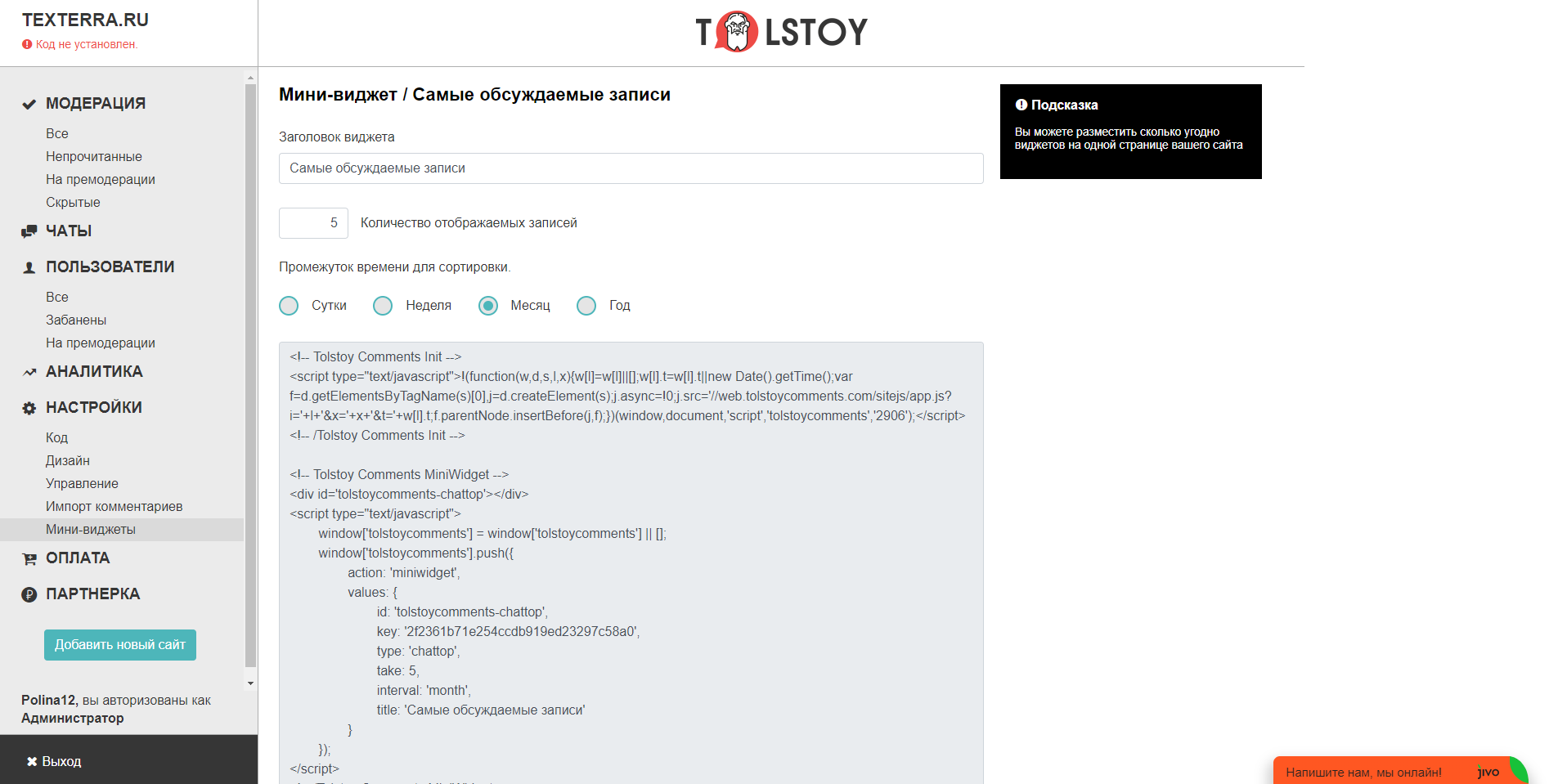
Task: Click the Chats speech bubbles icon
Action: click(x=29, y=231)
